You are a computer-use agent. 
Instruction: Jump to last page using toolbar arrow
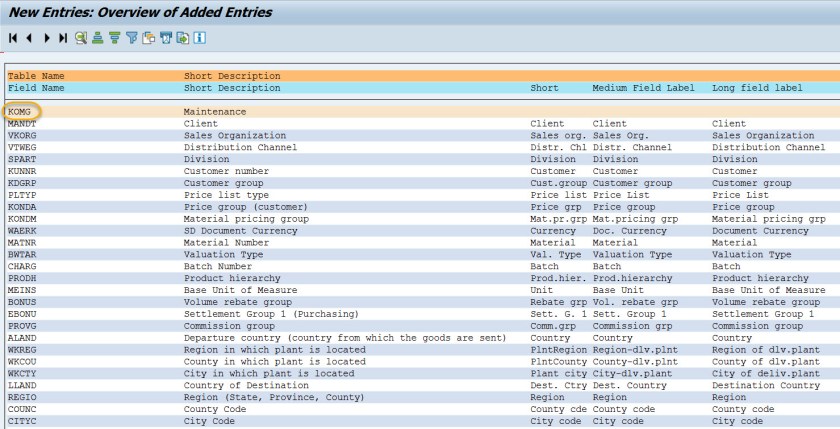click(x=63, y=38)
